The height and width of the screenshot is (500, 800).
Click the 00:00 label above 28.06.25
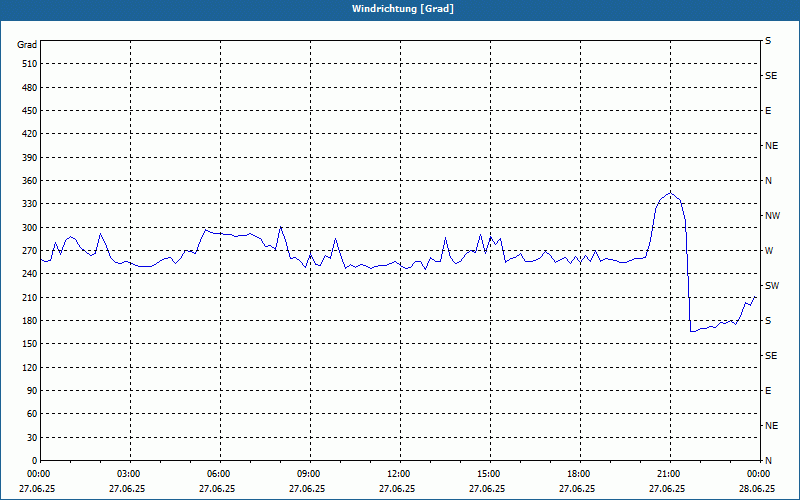(x=759, y=474)
